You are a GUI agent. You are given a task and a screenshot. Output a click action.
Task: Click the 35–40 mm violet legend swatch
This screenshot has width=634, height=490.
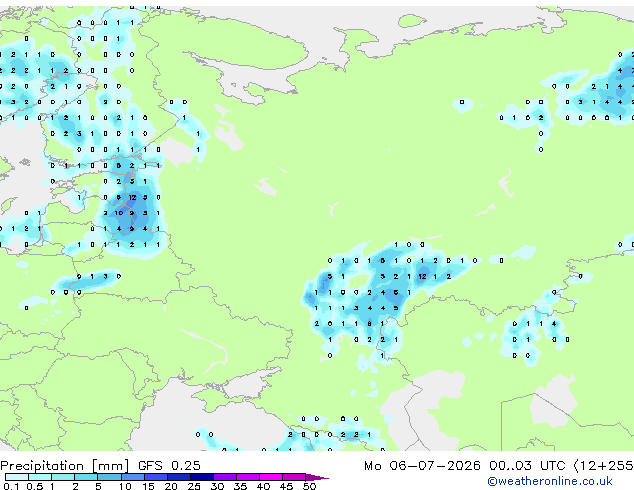(x=248, y=477)
